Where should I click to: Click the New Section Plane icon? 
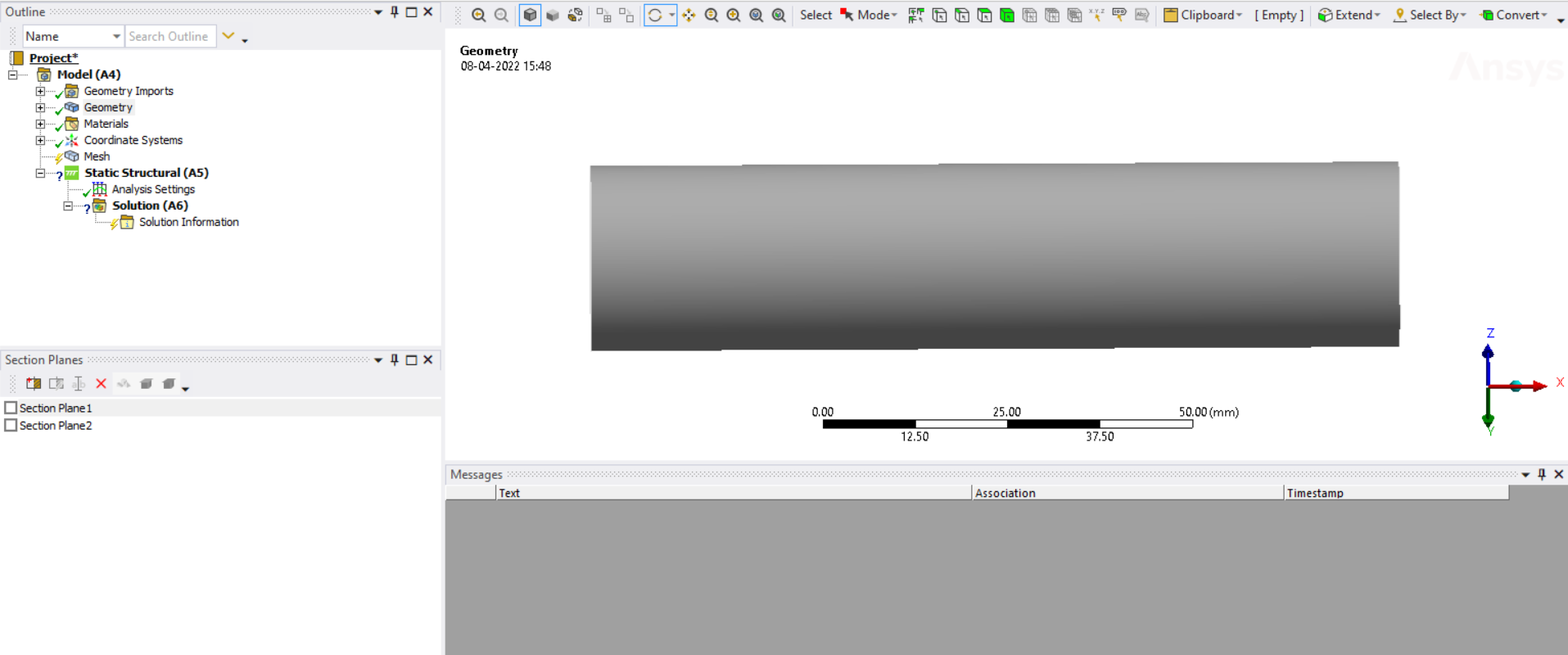[34, 383]
